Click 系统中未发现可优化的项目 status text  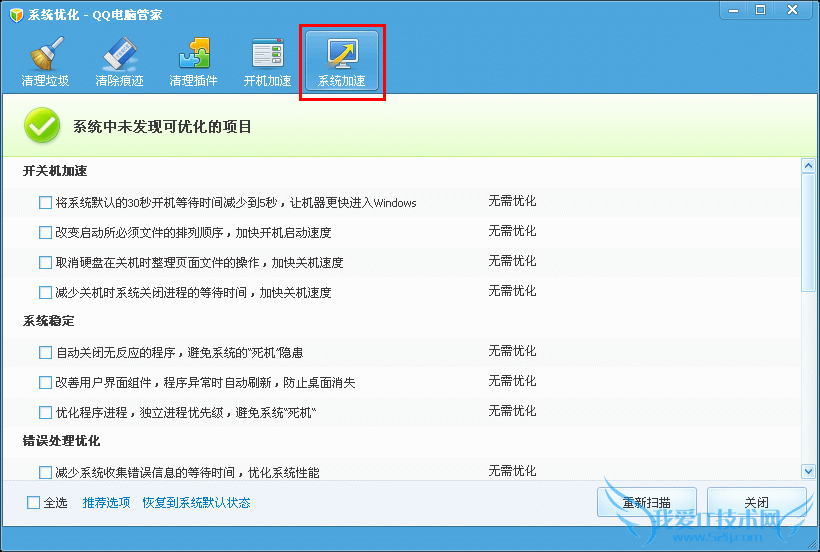[162, 126]
